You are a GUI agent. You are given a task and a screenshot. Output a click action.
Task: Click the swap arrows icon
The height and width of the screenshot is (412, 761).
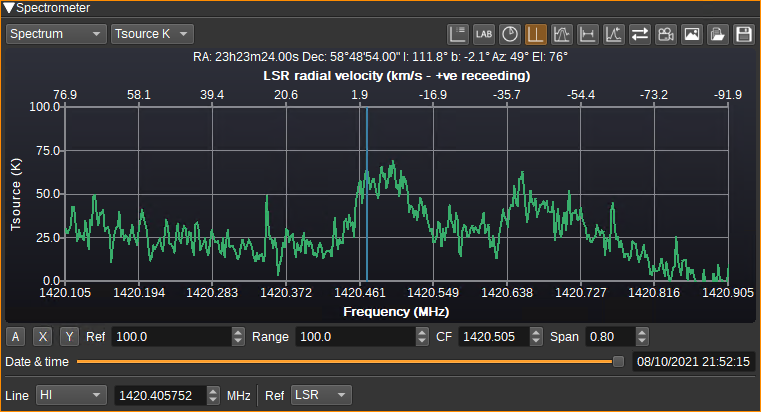[x=640, y=34]
